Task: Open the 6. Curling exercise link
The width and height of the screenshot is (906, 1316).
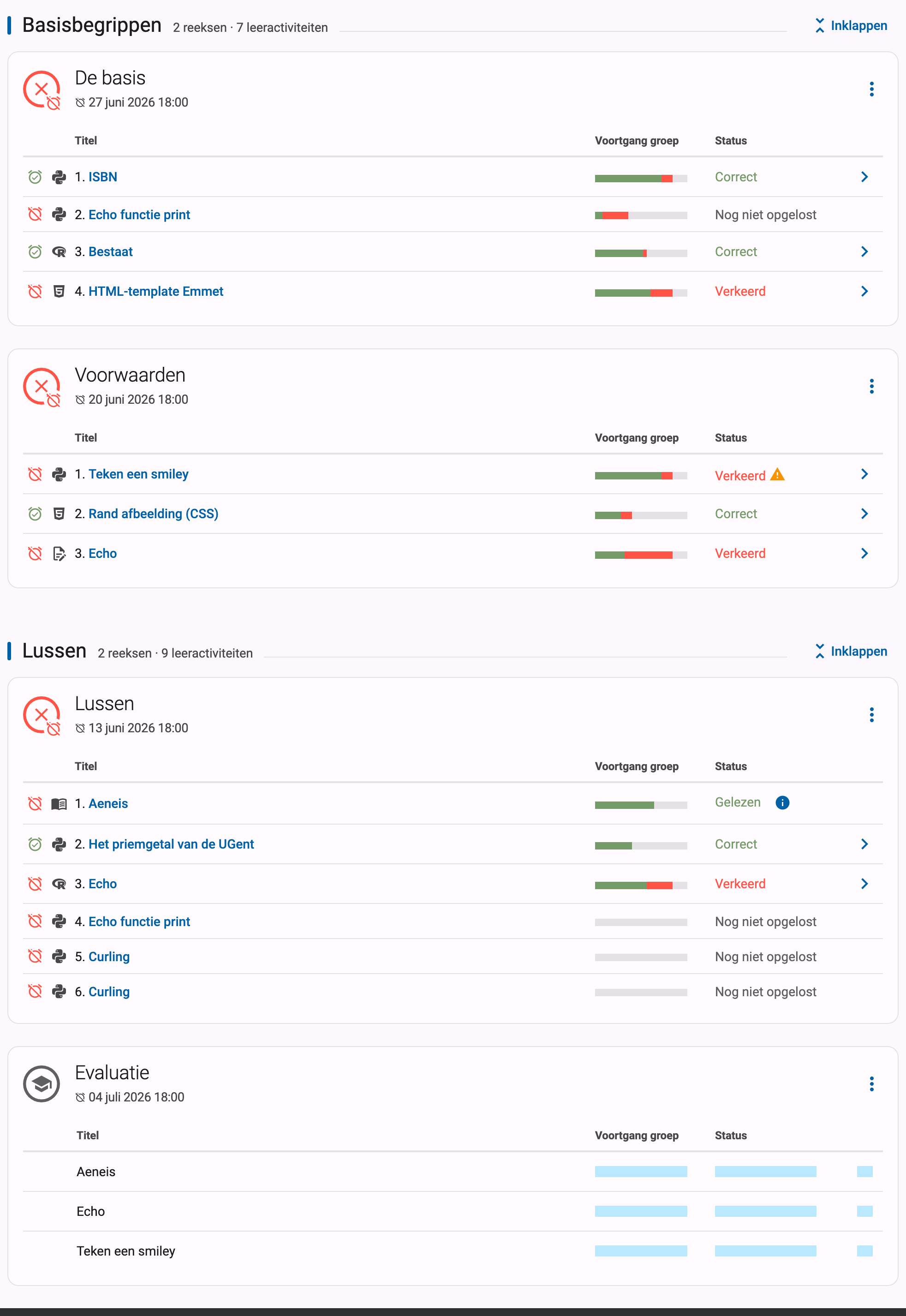Action: point(109,992)
